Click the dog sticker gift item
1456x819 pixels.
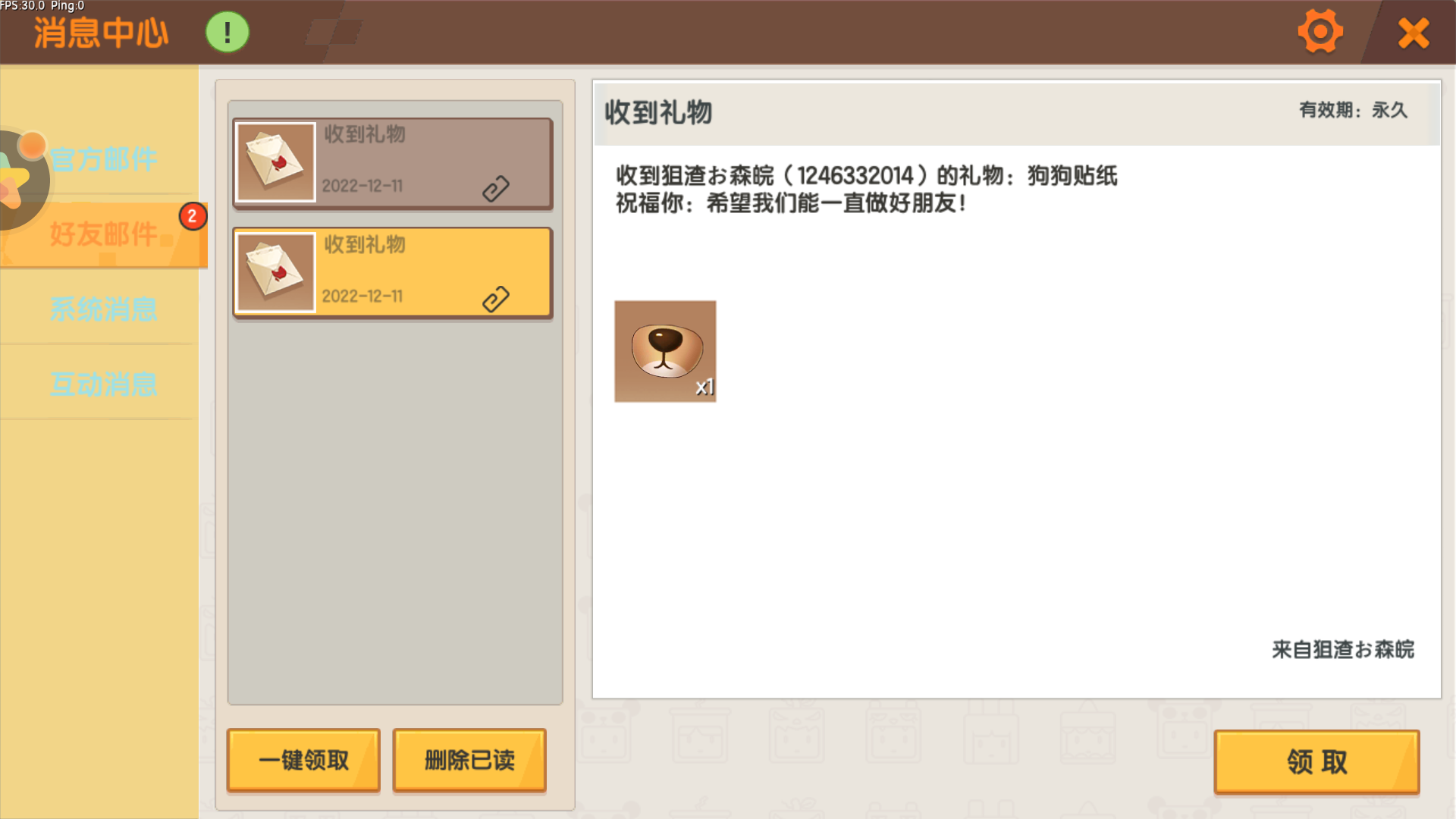(665, 351)
